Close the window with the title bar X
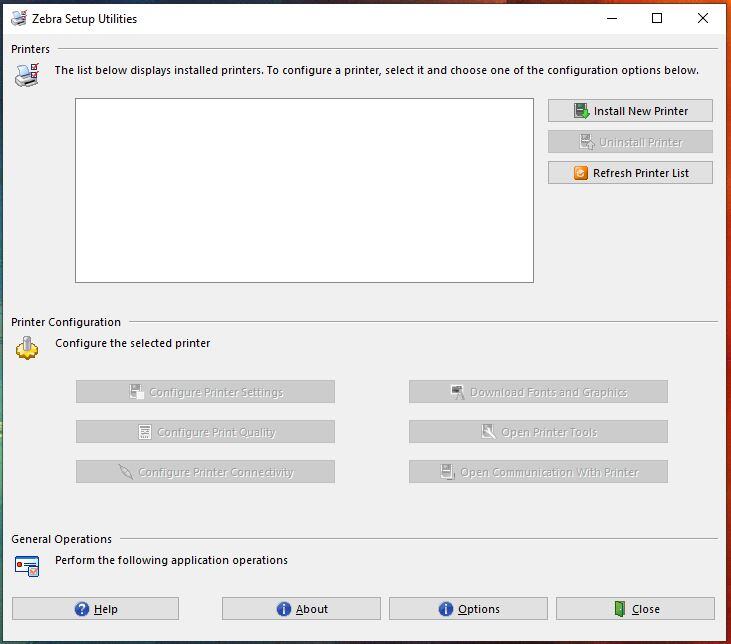 (x=703, y=18)
